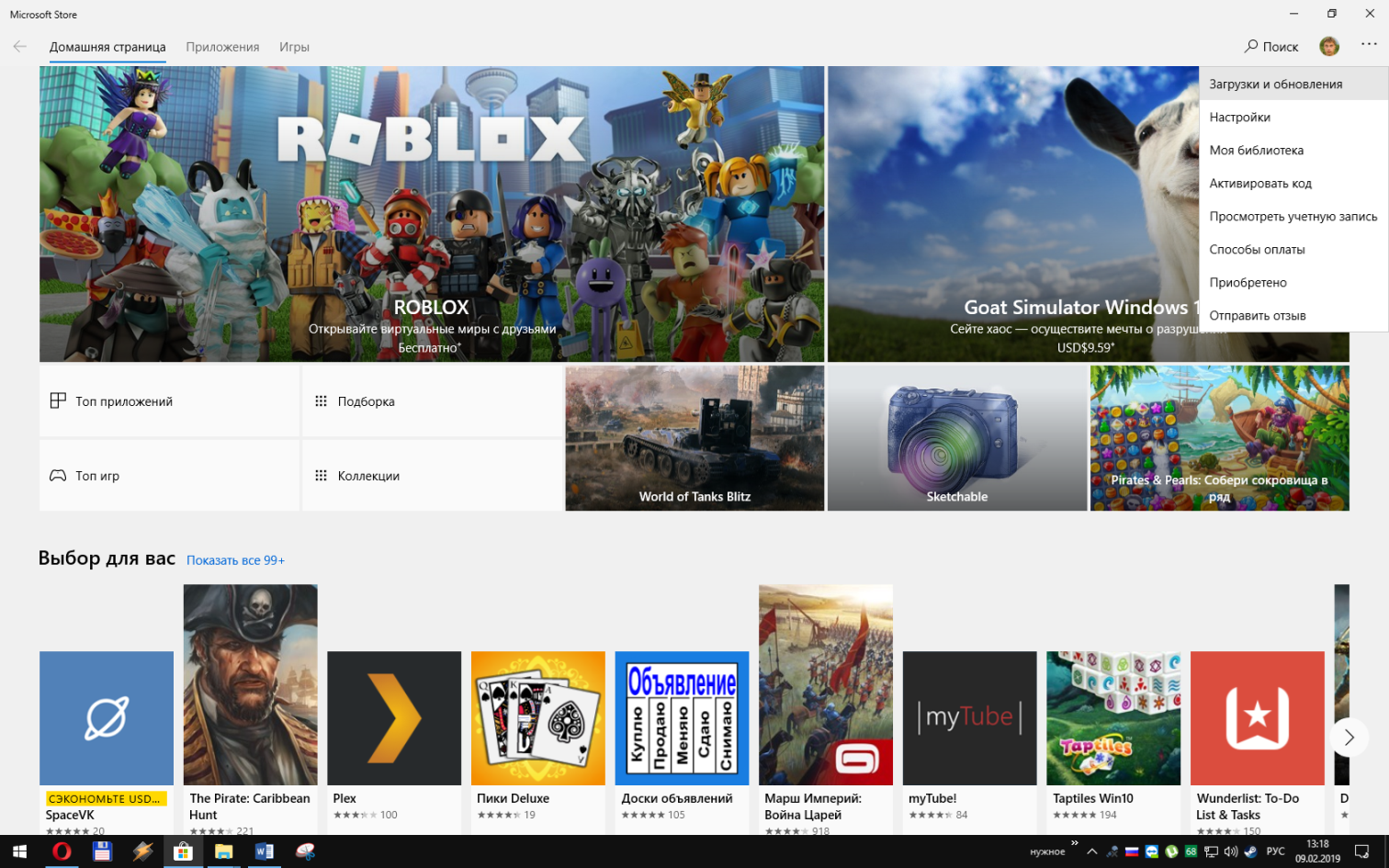The image size is (1389, 868).
Task: Click the Steam tray icon
Action: (x=1250, y=851)
